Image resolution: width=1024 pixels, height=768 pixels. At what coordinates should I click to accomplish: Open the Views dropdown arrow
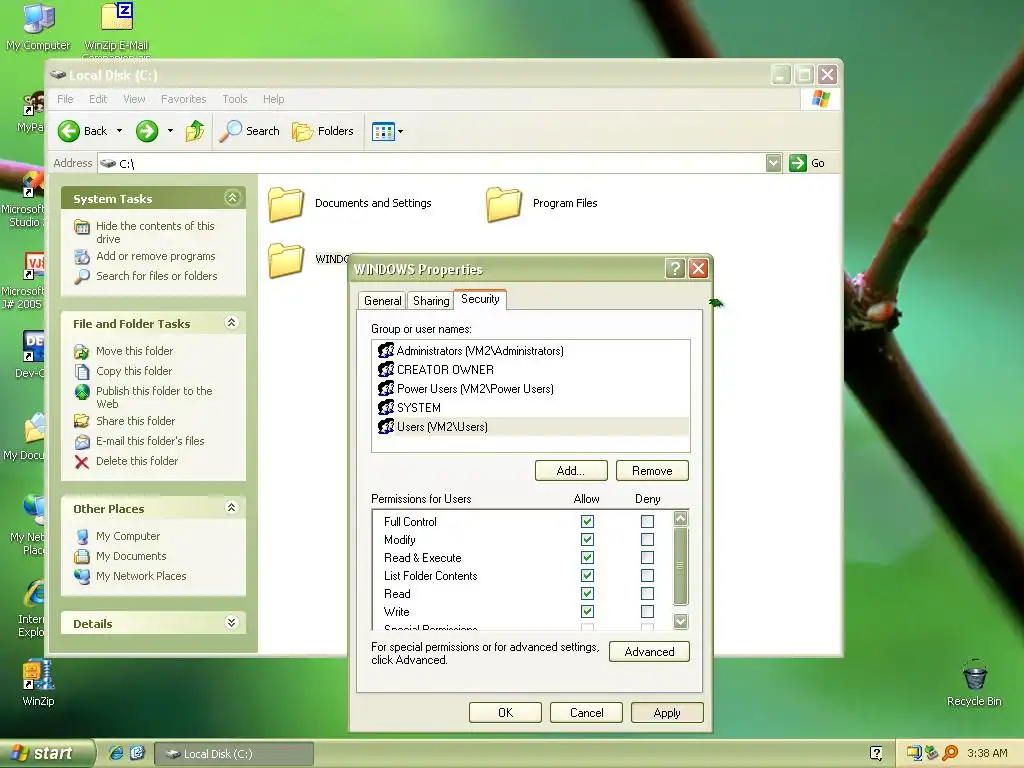[400, 131]
